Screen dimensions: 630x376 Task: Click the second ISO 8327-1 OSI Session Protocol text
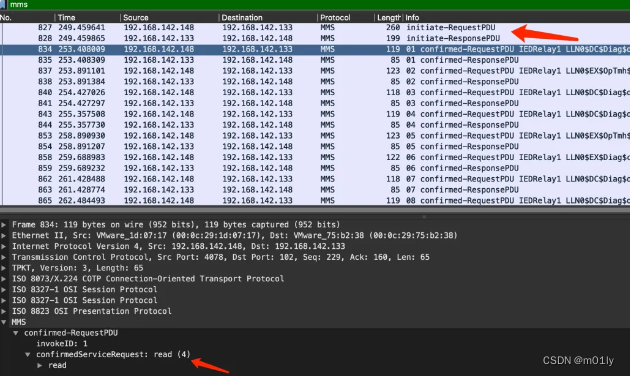(x=84, y=300)
